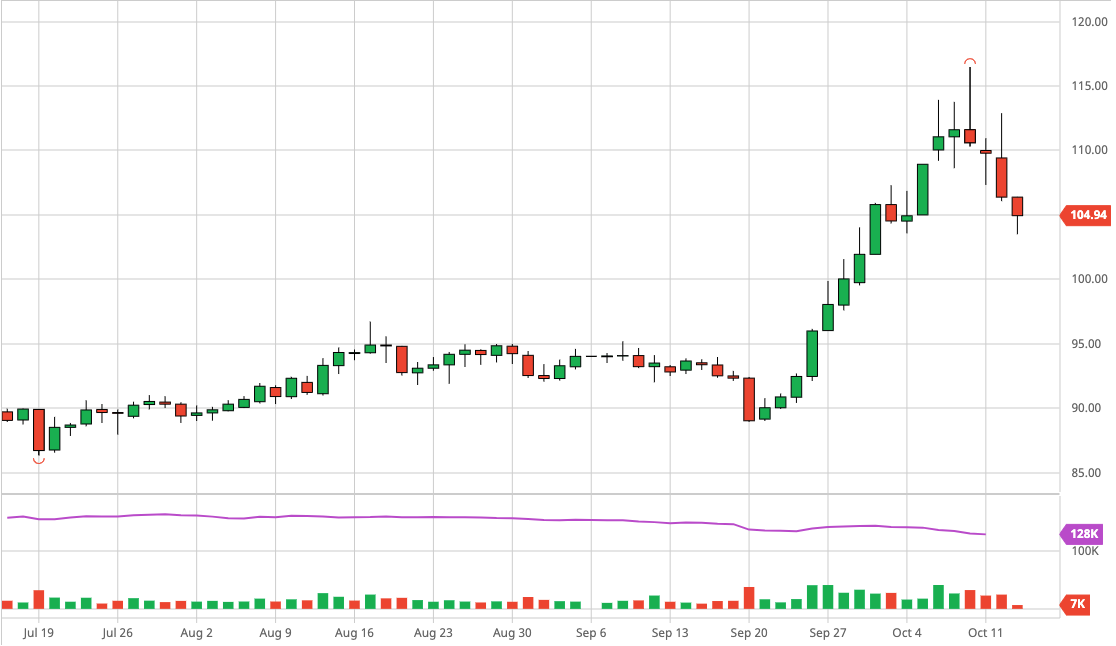Image resolution: width=1116 pixels, height=646 pixels.
Task: Click the Jul 19 date label
Action: [38, 632]
